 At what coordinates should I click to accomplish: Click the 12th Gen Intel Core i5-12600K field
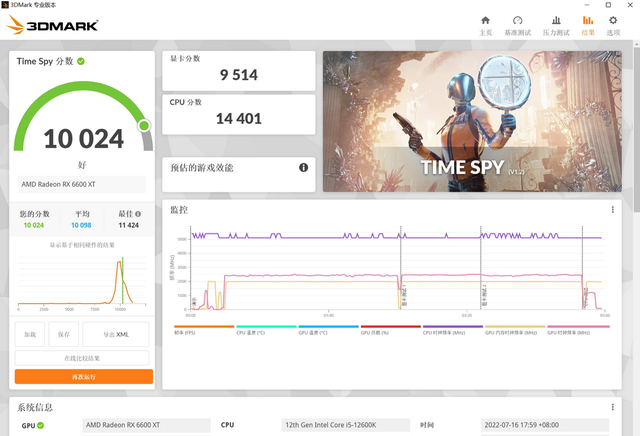tap(346, 425)
